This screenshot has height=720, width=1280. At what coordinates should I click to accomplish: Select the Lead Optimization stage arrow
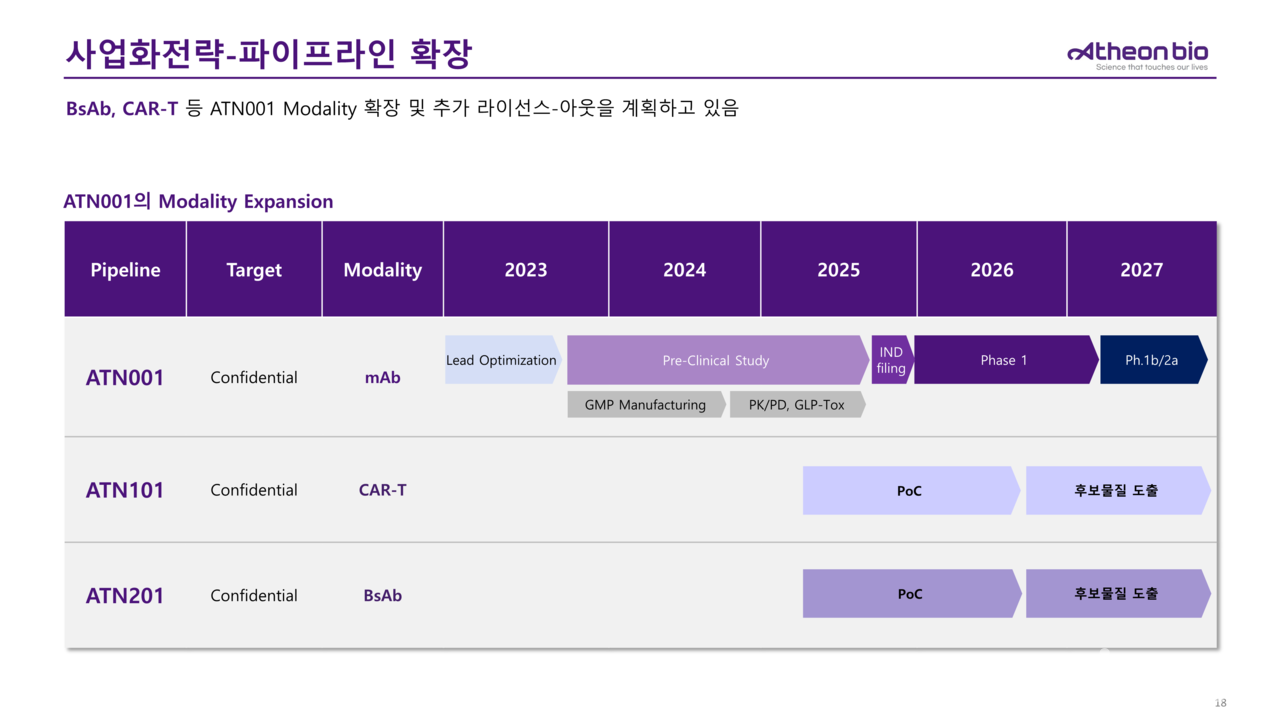500,360
